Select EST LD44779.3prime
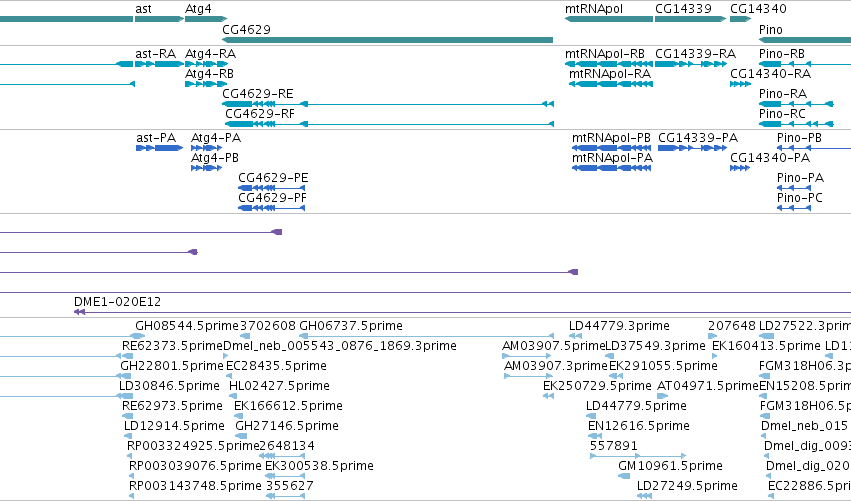Image resolution: width=851 pixels, height=501 pixels. (x=619, y=326)
